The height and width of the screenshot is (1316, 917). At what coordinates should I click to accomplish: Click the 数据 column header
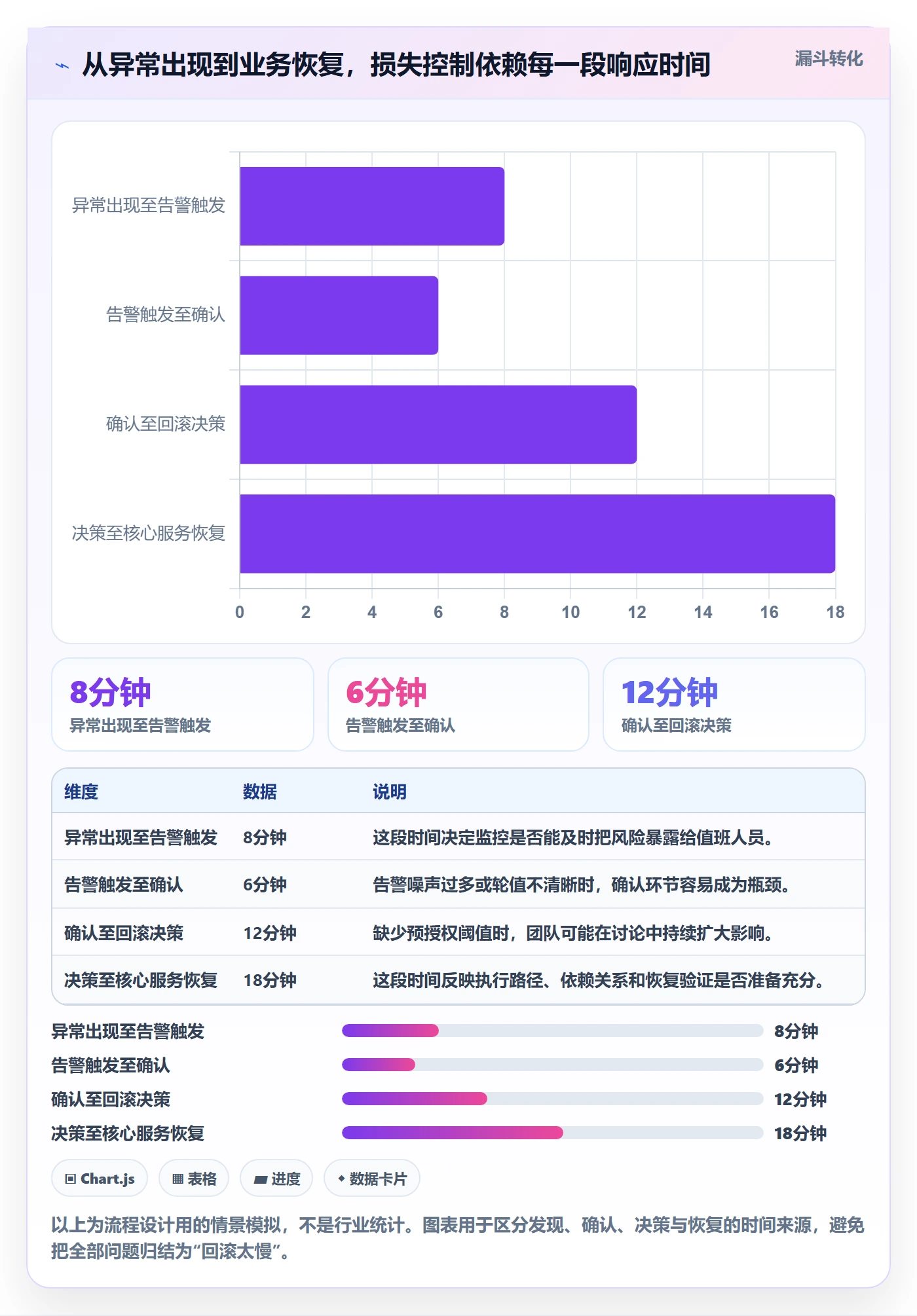click(260, 792)
